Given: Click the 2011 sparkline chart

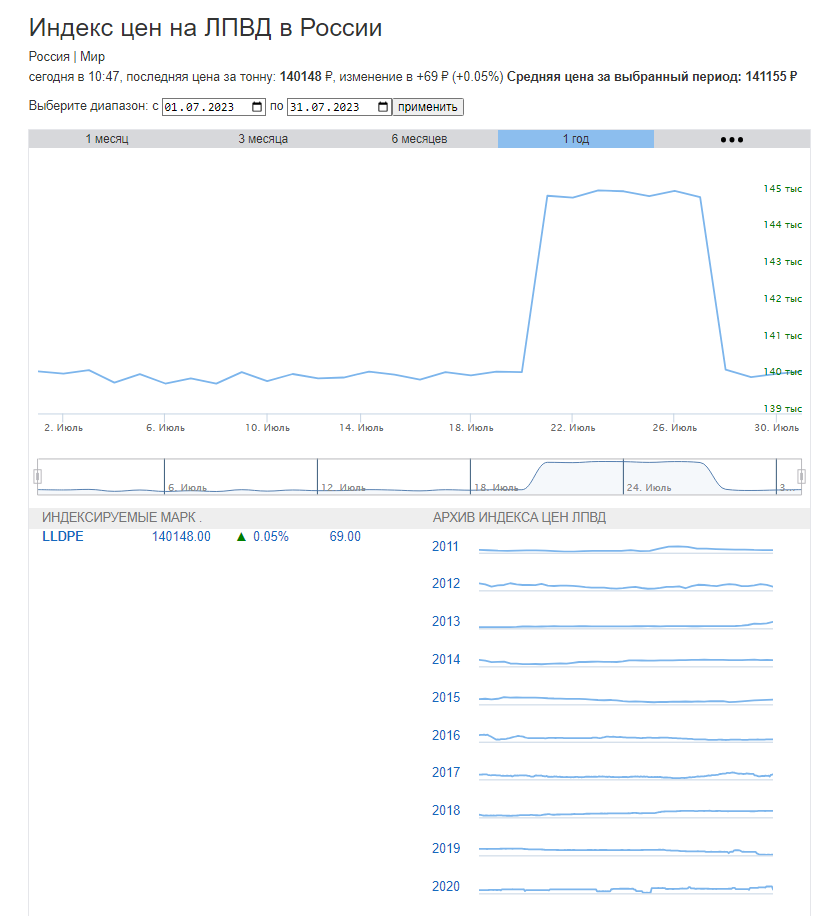Looking at the screenshot, I should [x=626, y=549].
